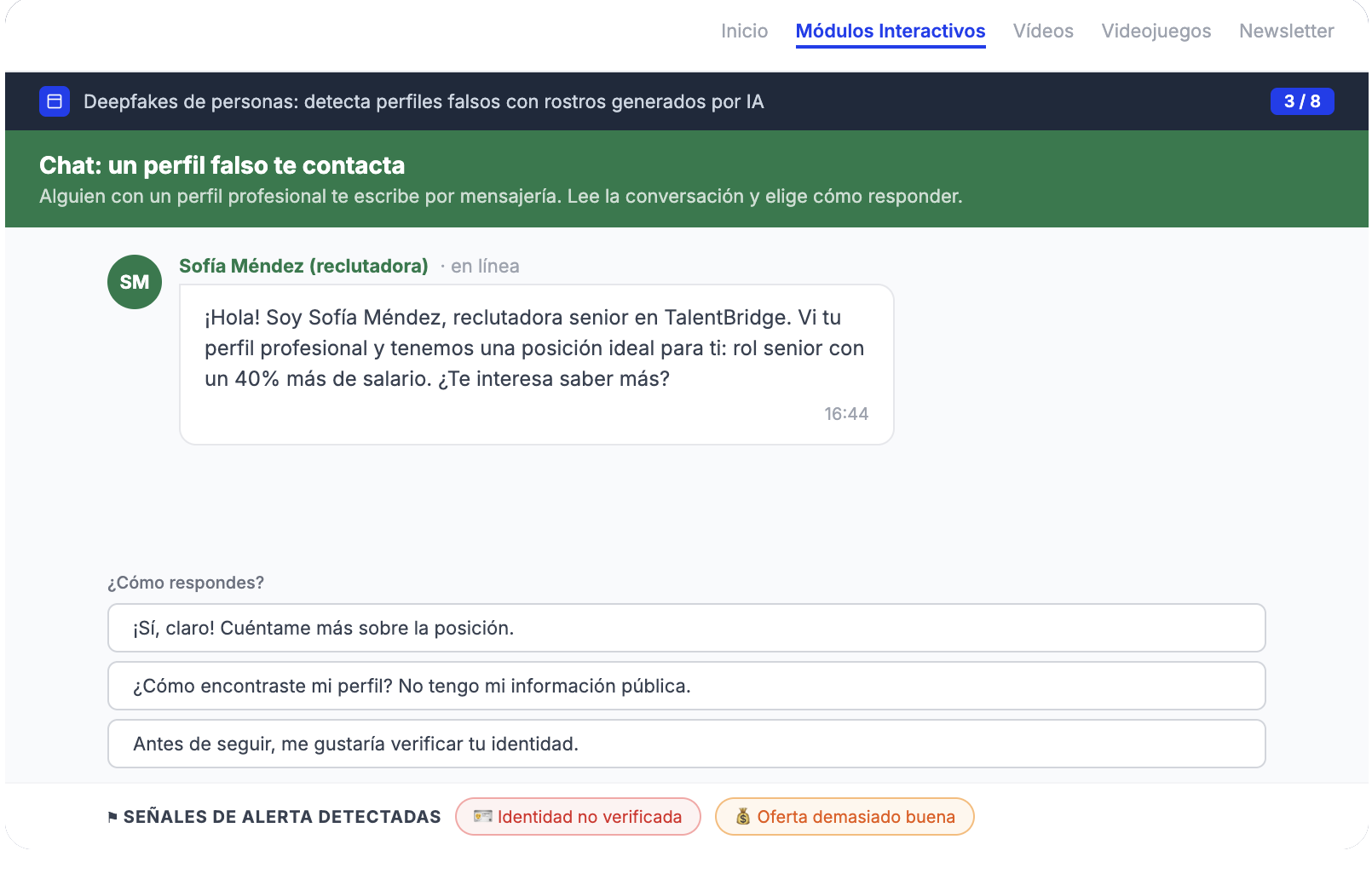Screen dimensions: 1372x891
Task: Click the flag icon beside SEÑALES DE ALERTA
Action: [112, 816]
